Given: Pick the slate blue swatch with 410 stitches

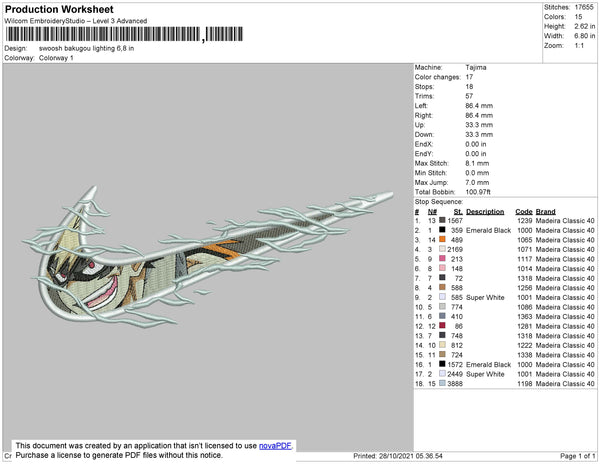Looking at the screenshot, I should click(x=442, y=316).
